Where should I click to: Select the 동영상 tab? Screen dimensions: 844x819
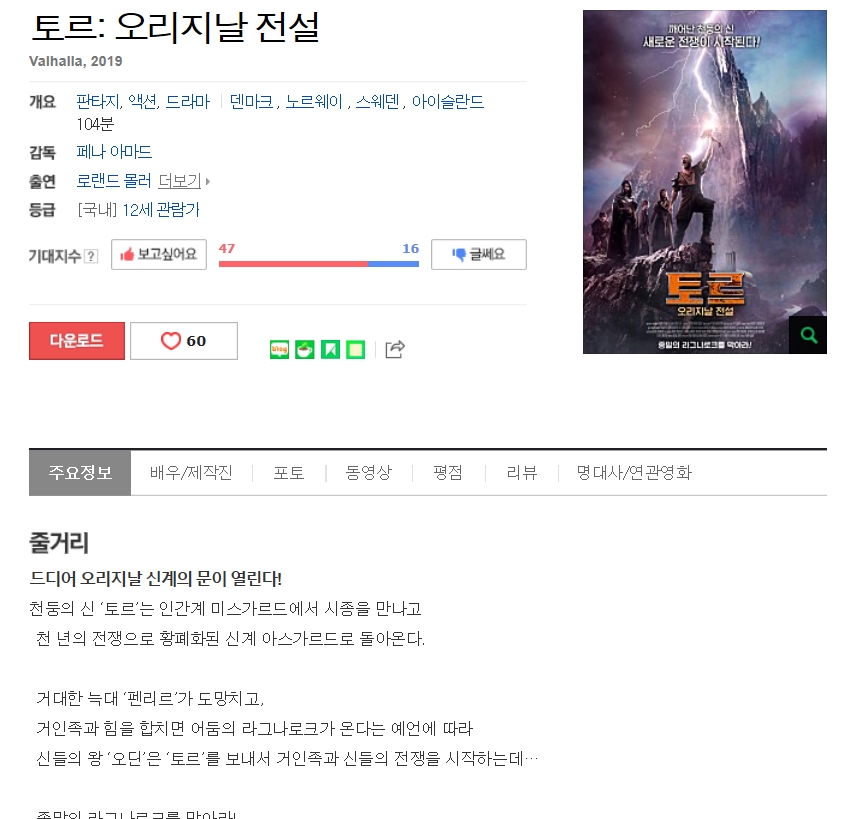click(x=369, y=472)
